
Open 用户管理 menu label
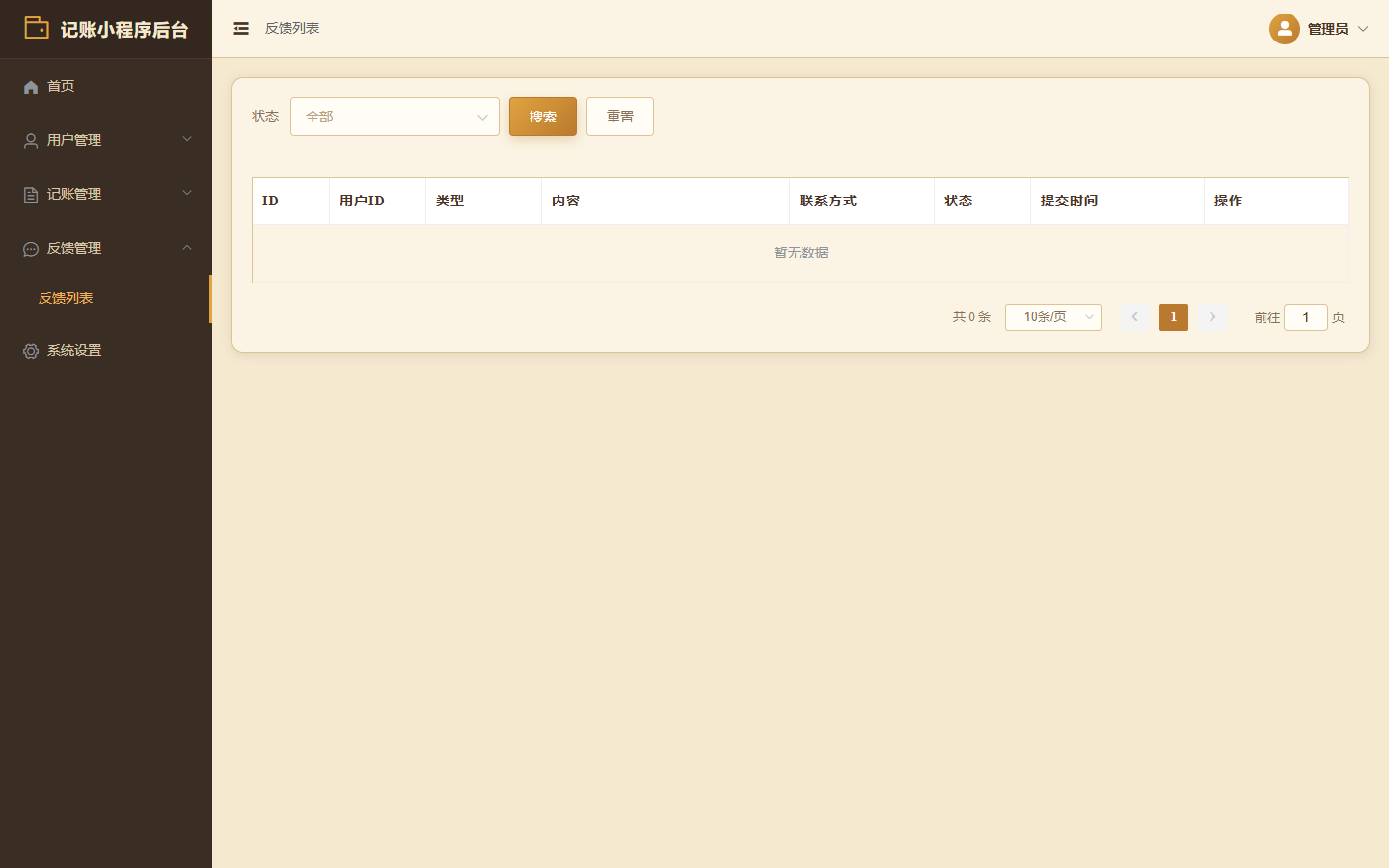pyautogui.click(x=74, y=140)
